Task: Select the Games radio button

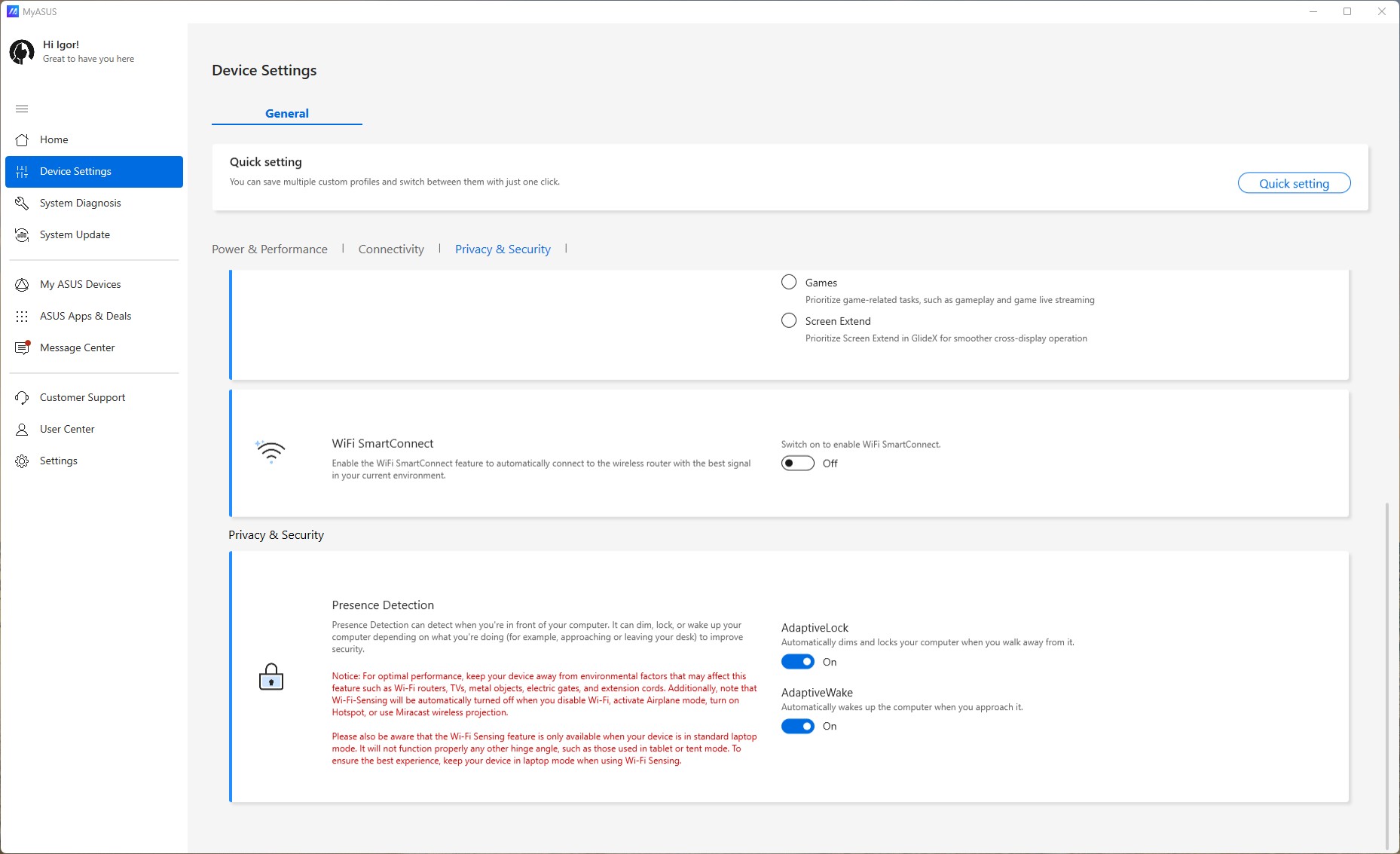Action: pos(789,282)
